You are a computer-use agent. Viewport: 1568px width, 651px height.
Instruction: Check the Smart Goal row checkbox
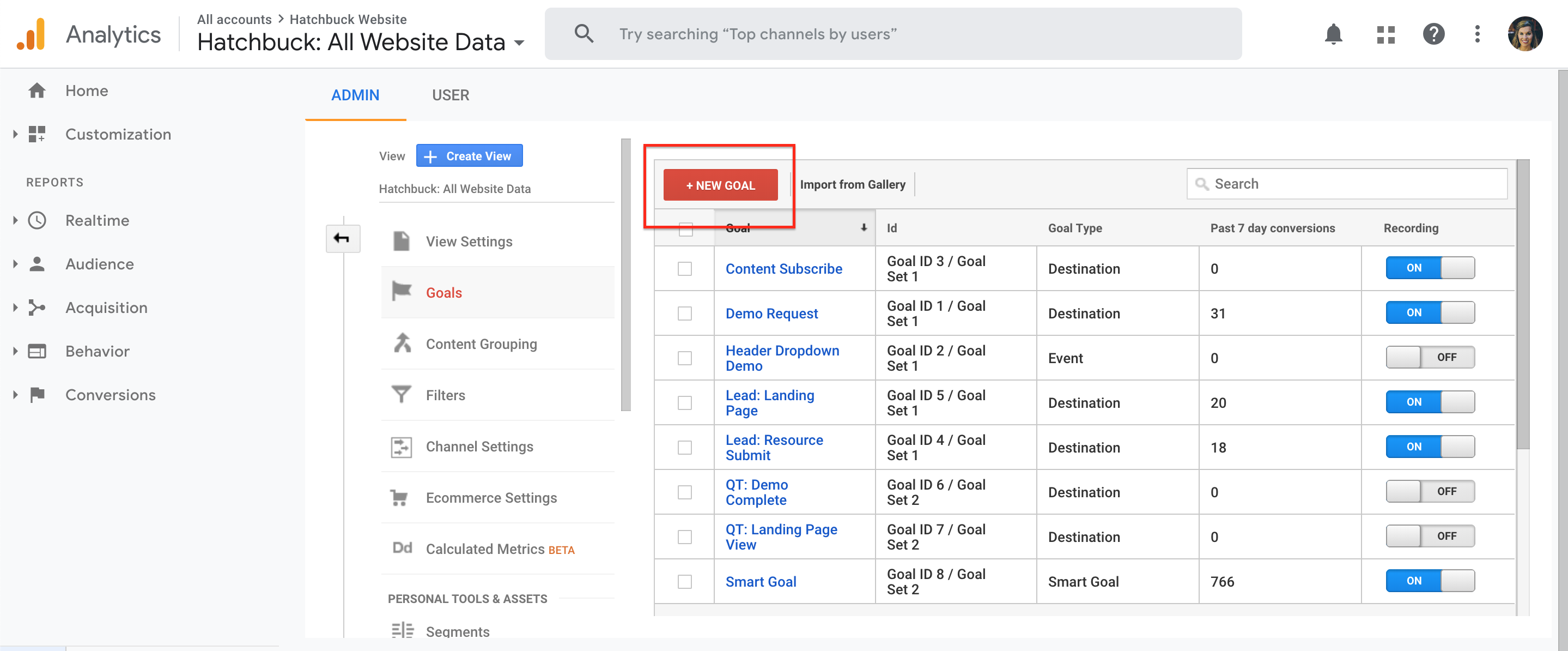(x=685, y=582)
